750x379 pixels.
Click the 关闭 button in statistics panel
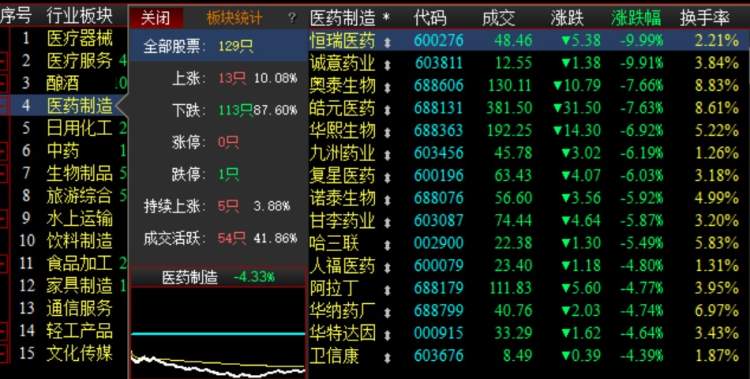point(156,18)
